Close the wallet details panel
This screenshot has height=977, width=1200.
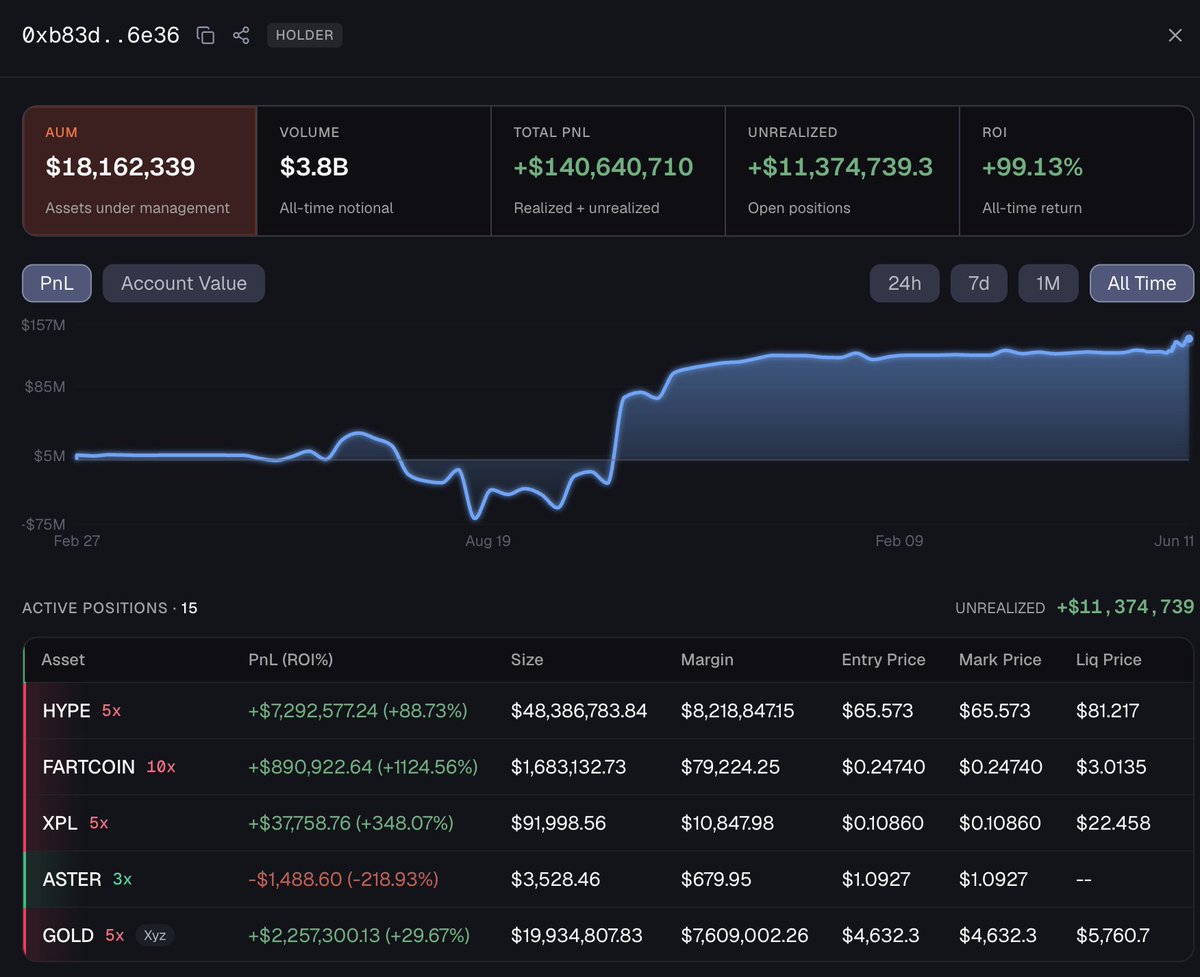(x=1175, y=35)
